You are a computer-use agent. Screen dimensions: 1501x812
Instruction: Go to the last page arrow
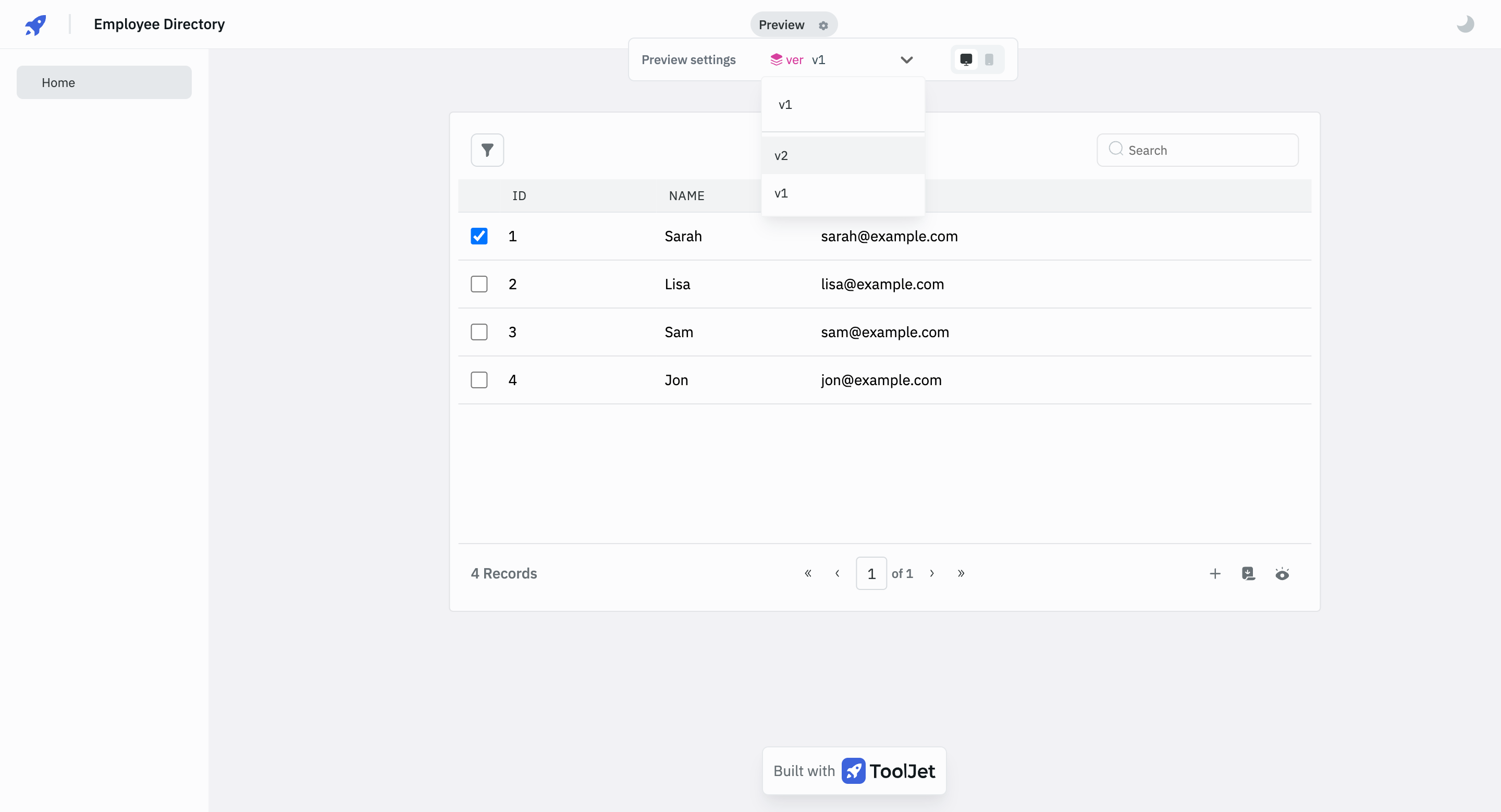pos(961,573)
